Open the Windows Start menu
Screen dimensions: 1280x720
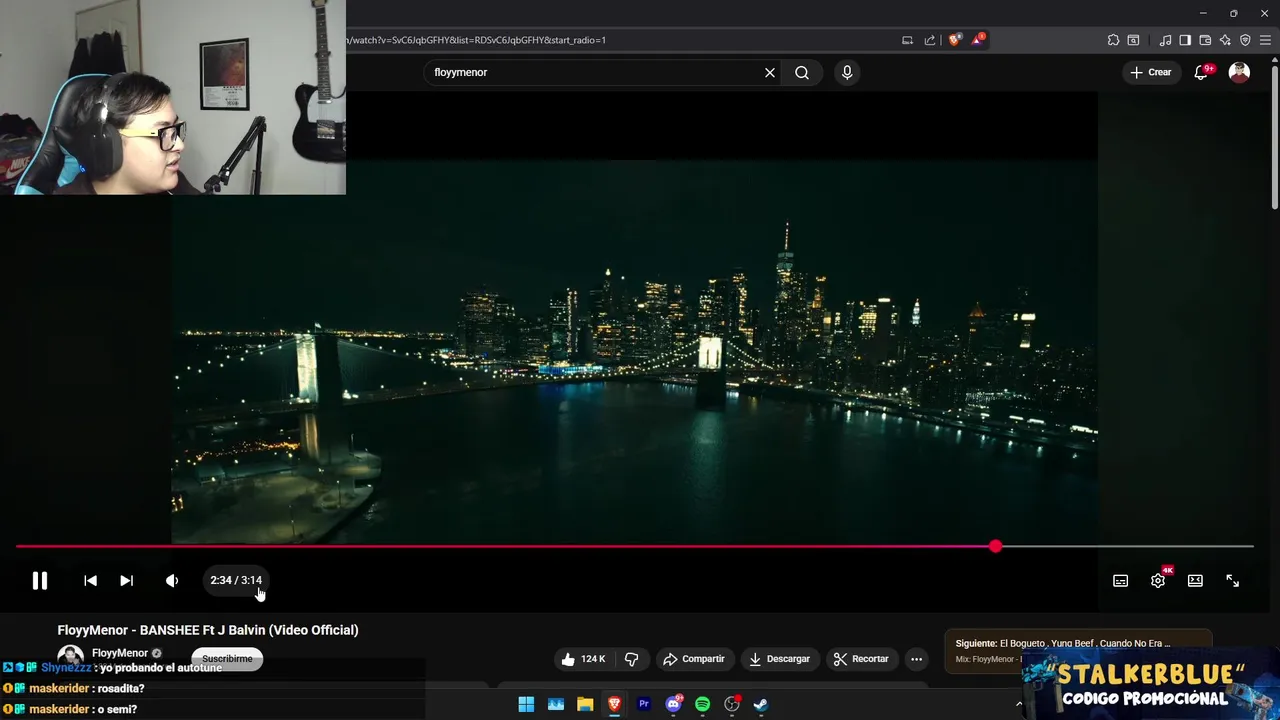click(526, 704)
